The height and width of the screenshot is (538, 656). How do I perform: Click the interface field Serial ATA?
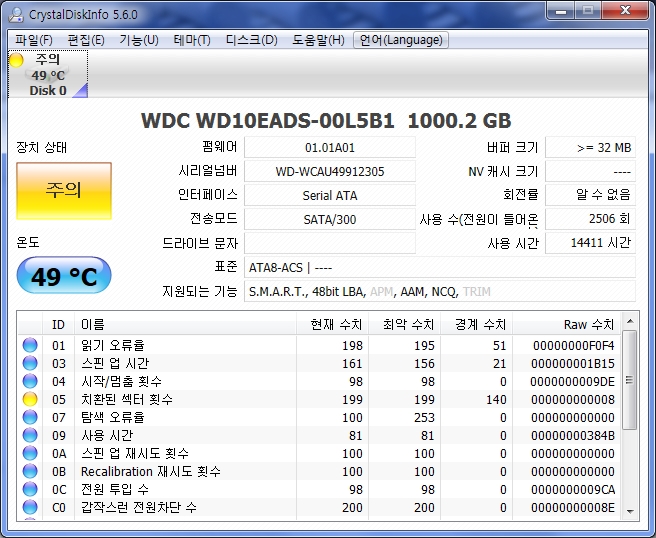[330, 195]
